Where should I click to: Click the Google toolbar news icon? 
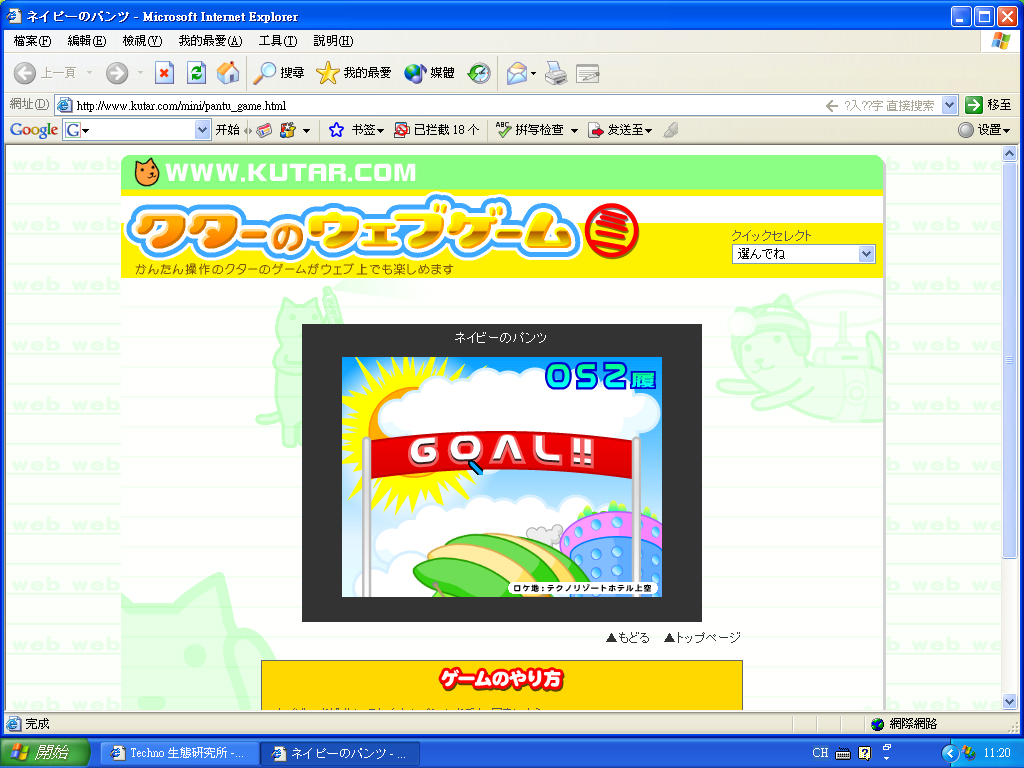point(264,130)
